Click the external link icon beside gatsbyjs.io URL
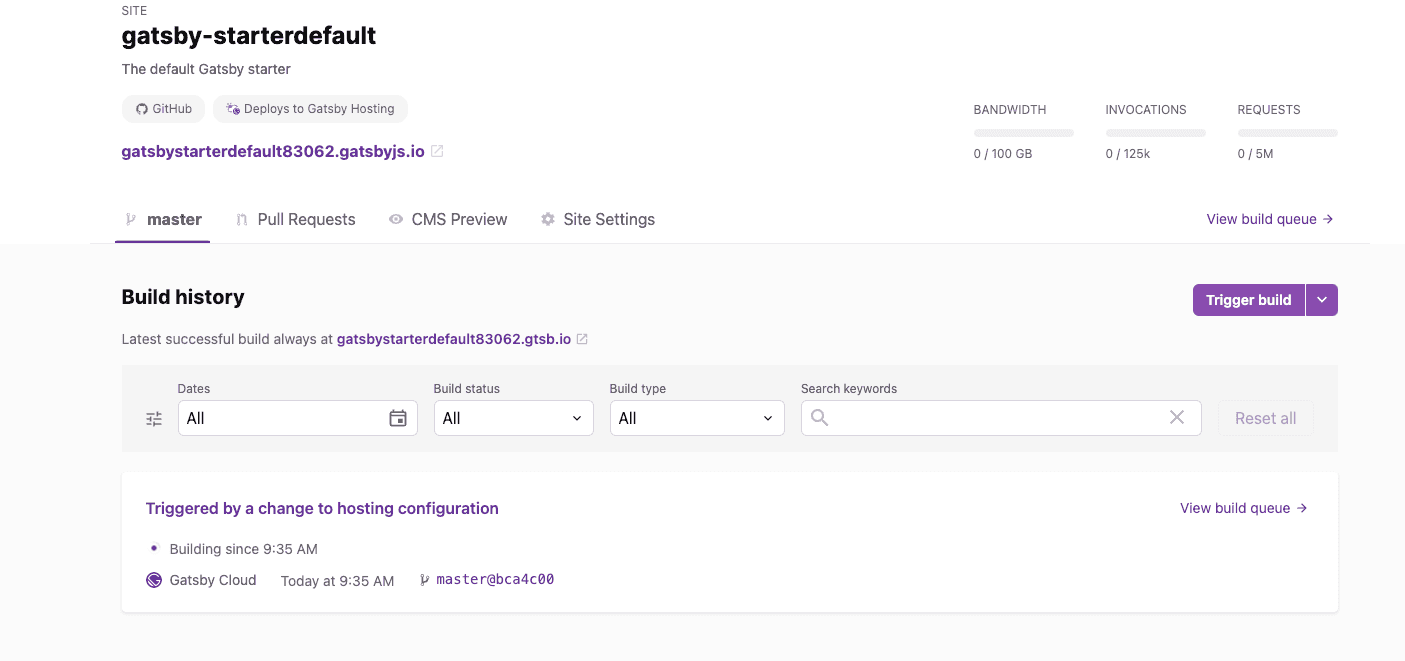Image resolution: width=1405 pixels, height=661 pixels. (x=437, y=152)
